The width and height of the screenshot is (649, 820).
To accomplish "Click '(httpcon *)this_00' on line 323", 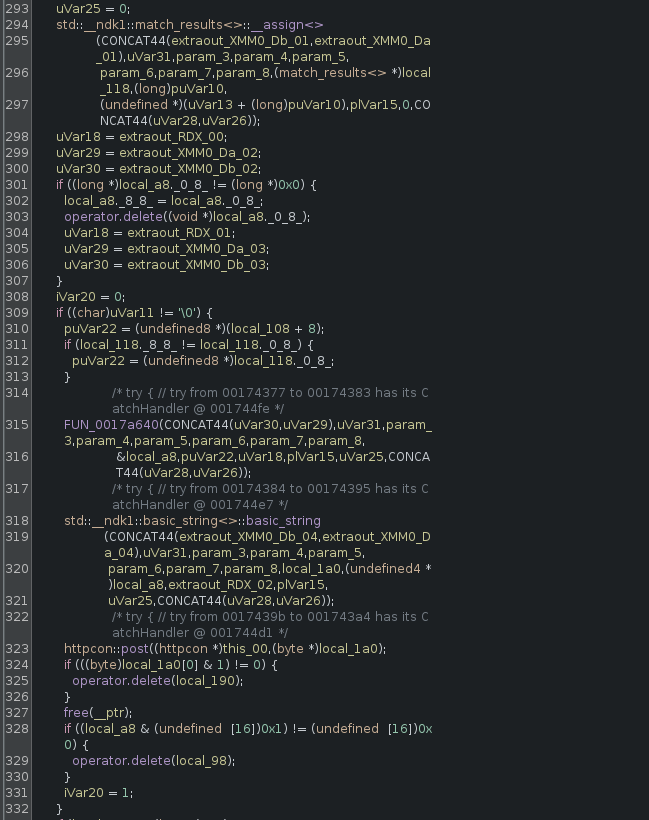I will pos(210,649).
